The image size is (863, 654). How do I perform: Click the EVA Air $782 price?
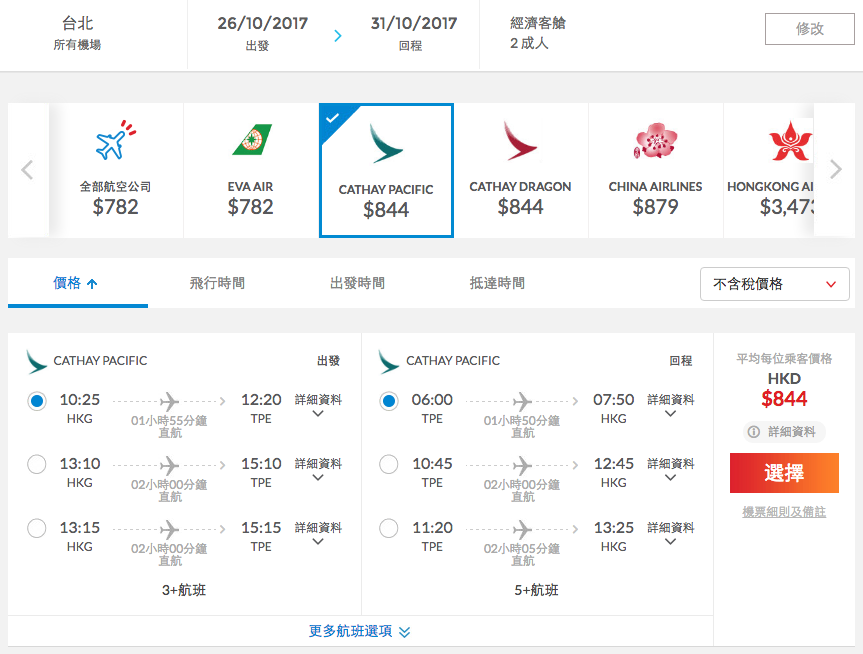tap(250, 207)
